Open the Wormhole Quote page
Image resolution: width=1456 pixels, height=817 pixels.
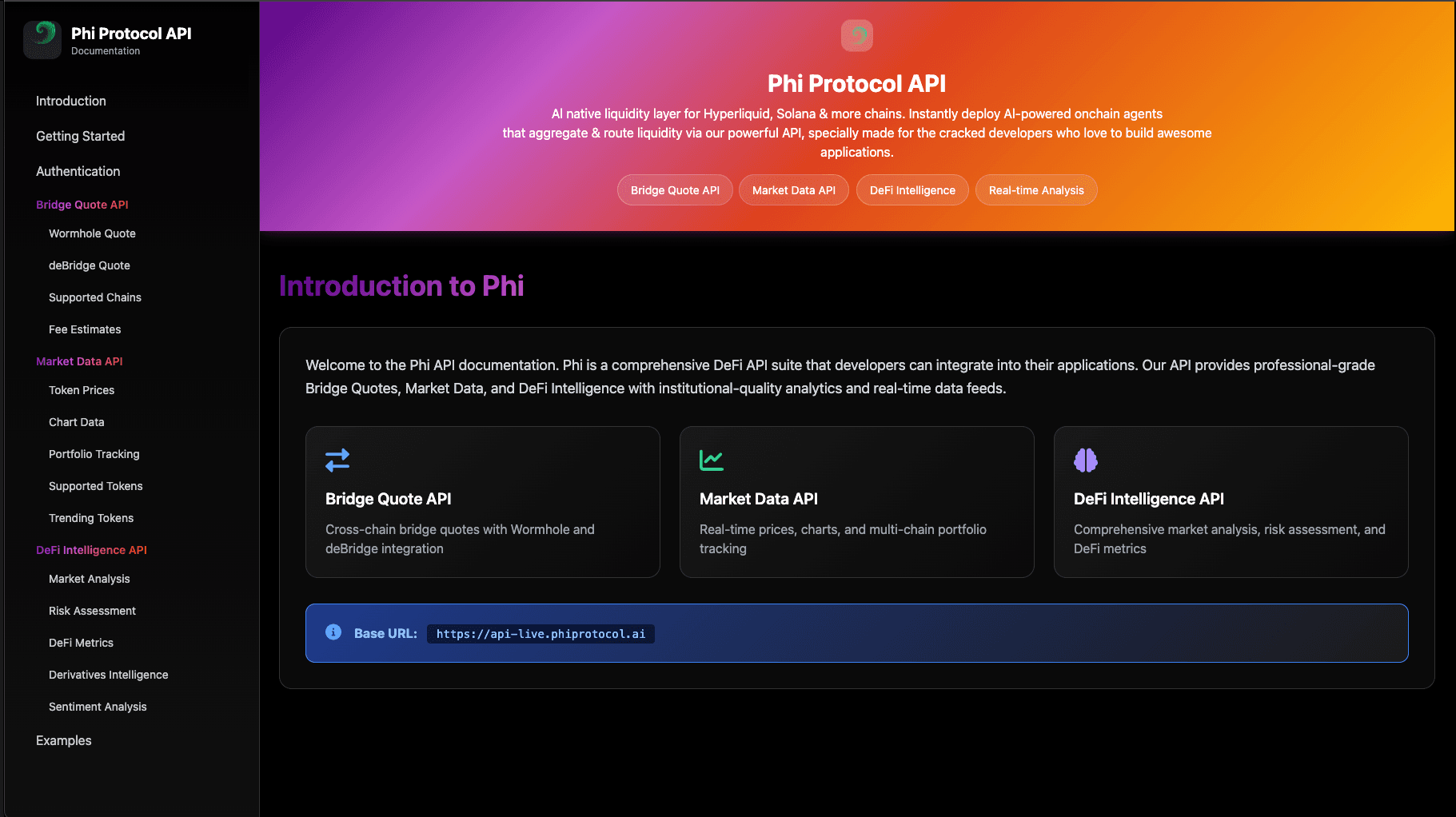[92, 233]
